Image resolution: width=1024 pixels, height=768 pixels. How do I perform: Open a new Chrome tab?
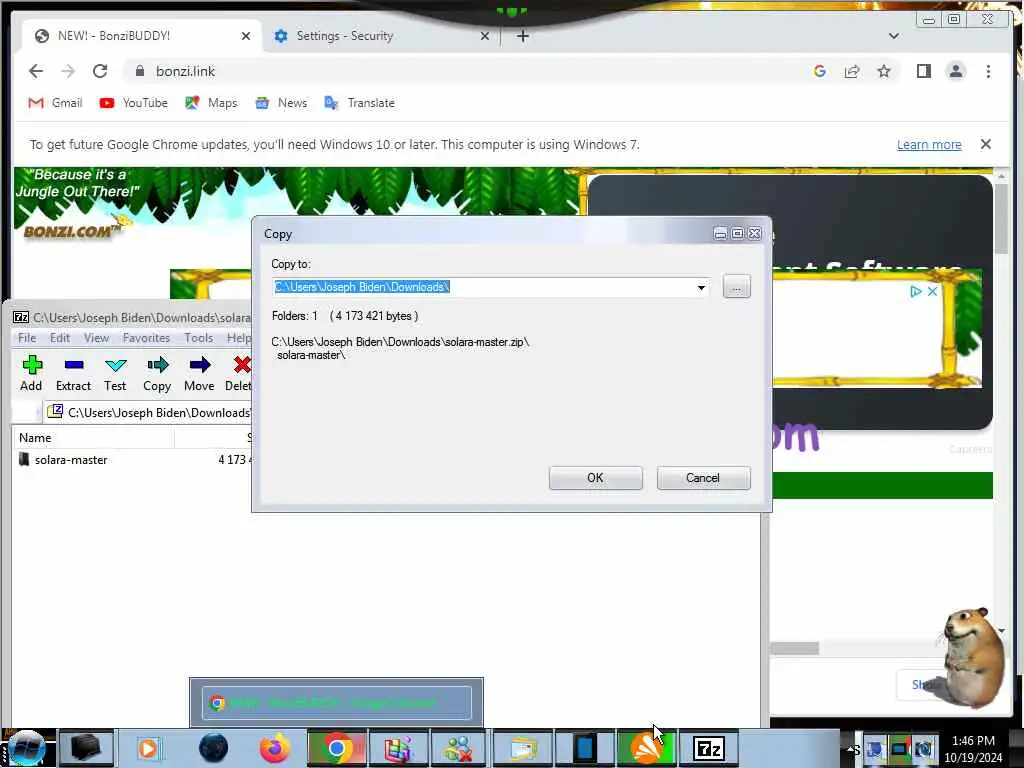click(522, 36)
